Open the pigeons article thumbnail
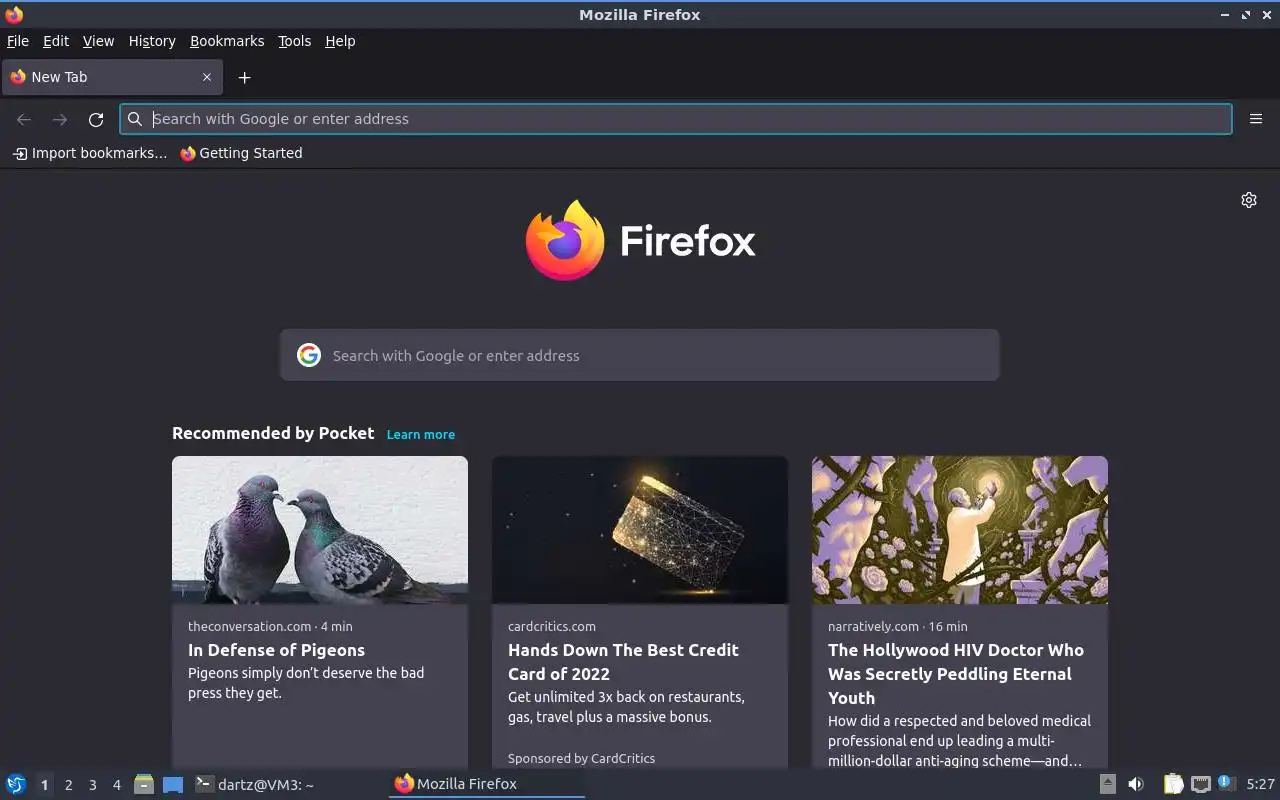 [320, 530]
